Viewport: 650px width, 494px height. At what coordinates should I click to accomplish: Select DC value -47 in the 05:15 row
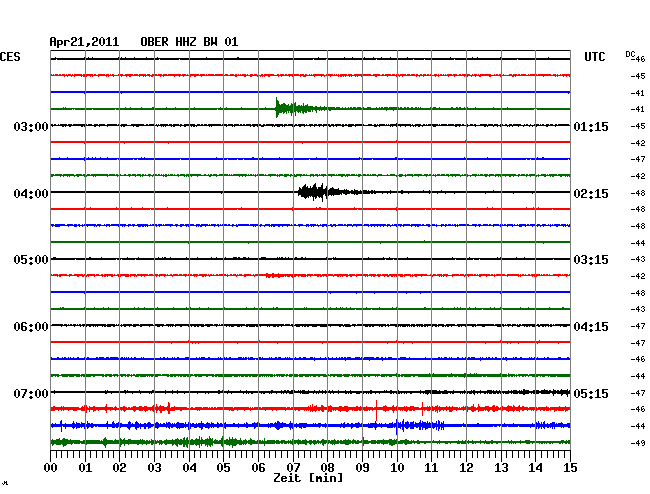tap(638, 393)
